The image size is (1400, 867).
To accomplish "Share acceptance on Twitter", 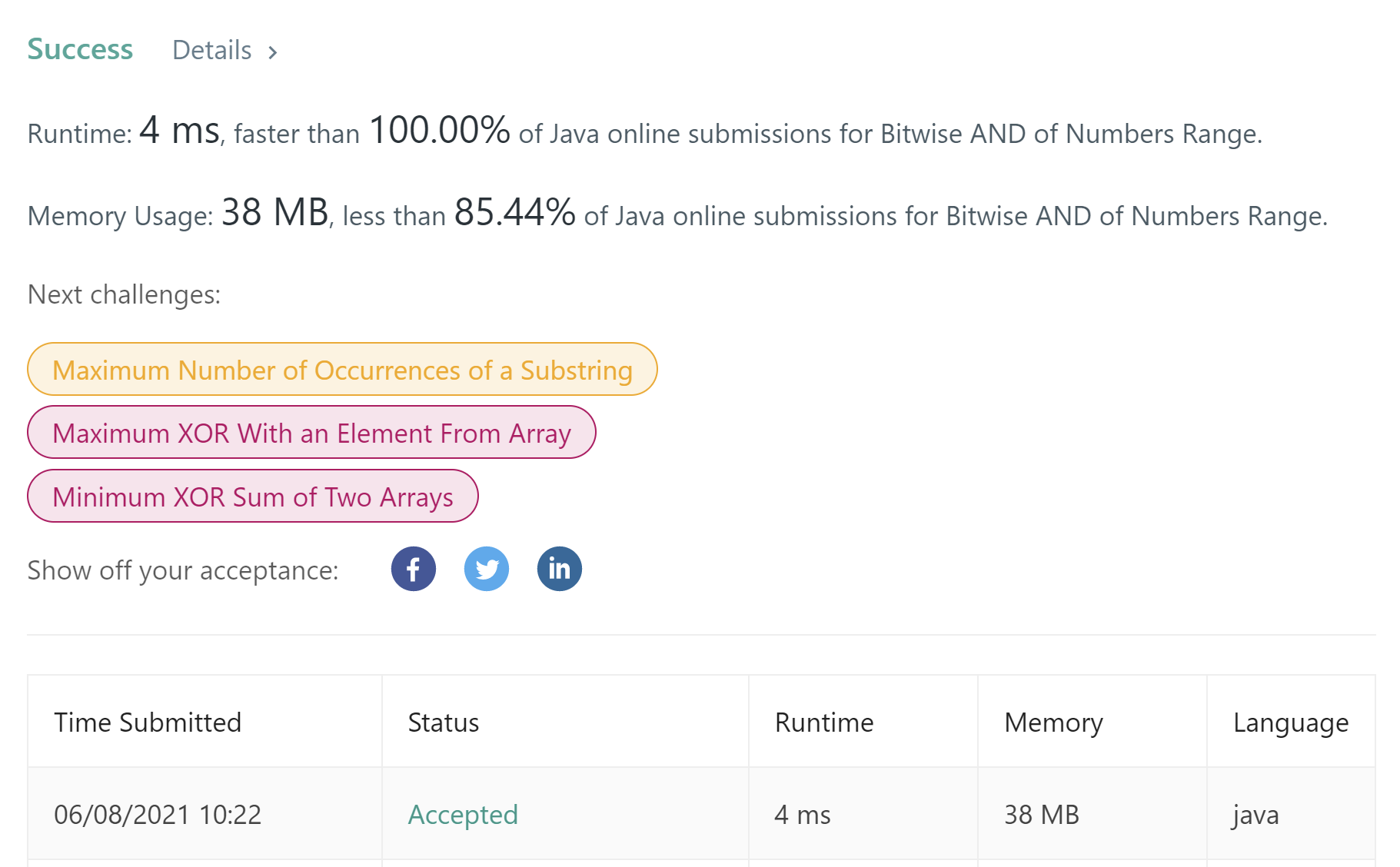I will pyautogui.click(x=487, y=569).
